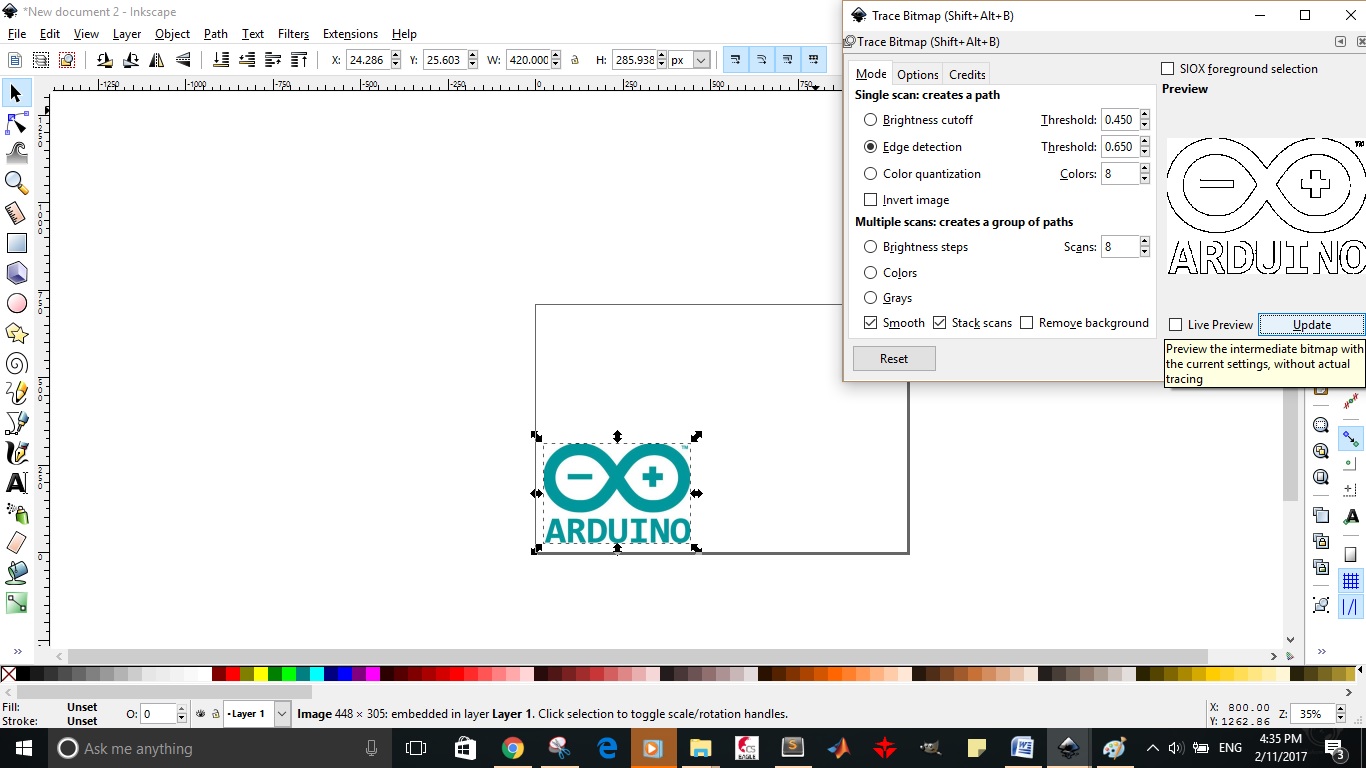Viewport: 1366px width, 768px height.
Task: Adjust the Brightness cutoff threshold stepper
Action: pyautogui.click(x=1144, y=120)
